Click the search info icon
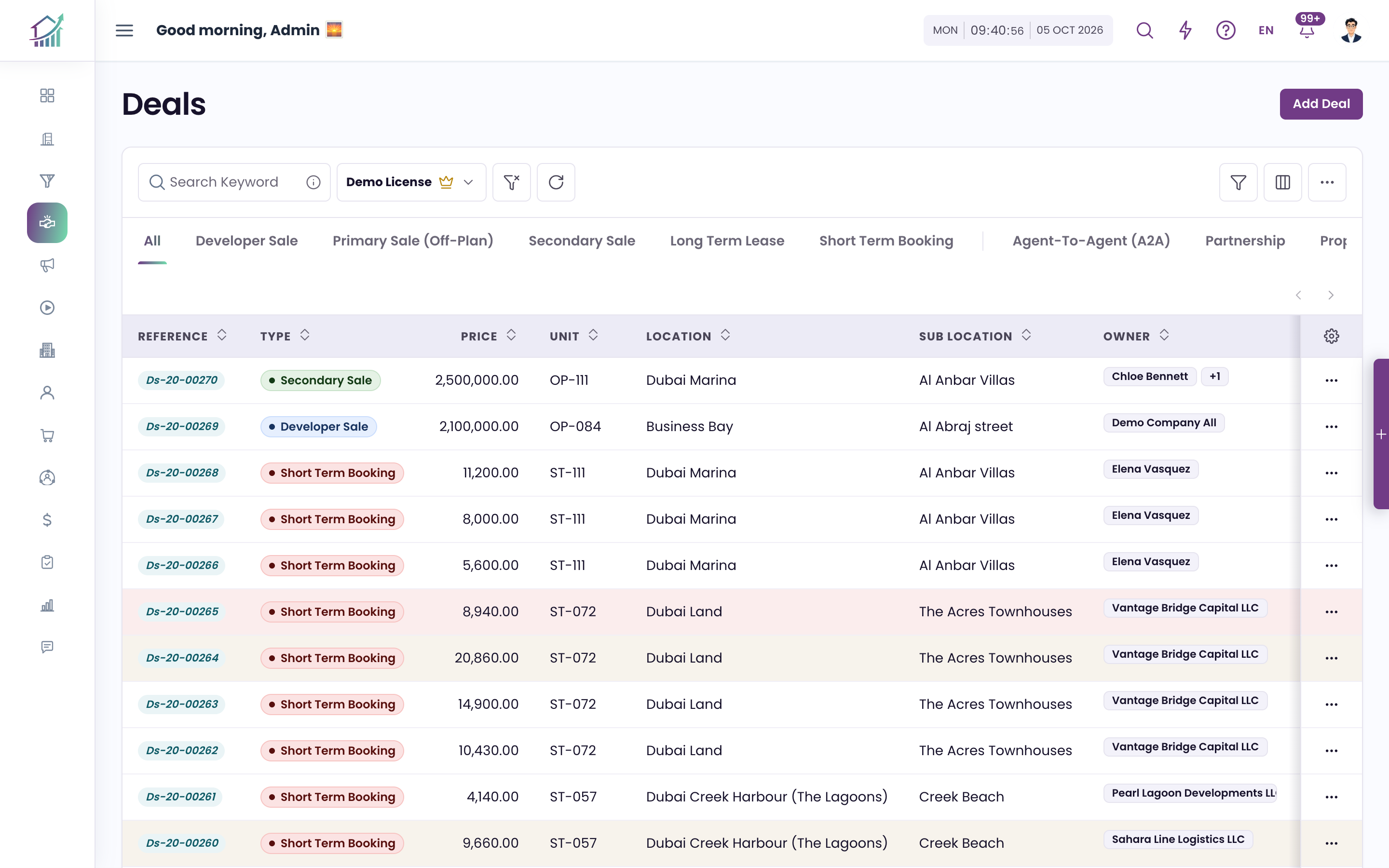The image size is (1389, 868). coord(313,182)
